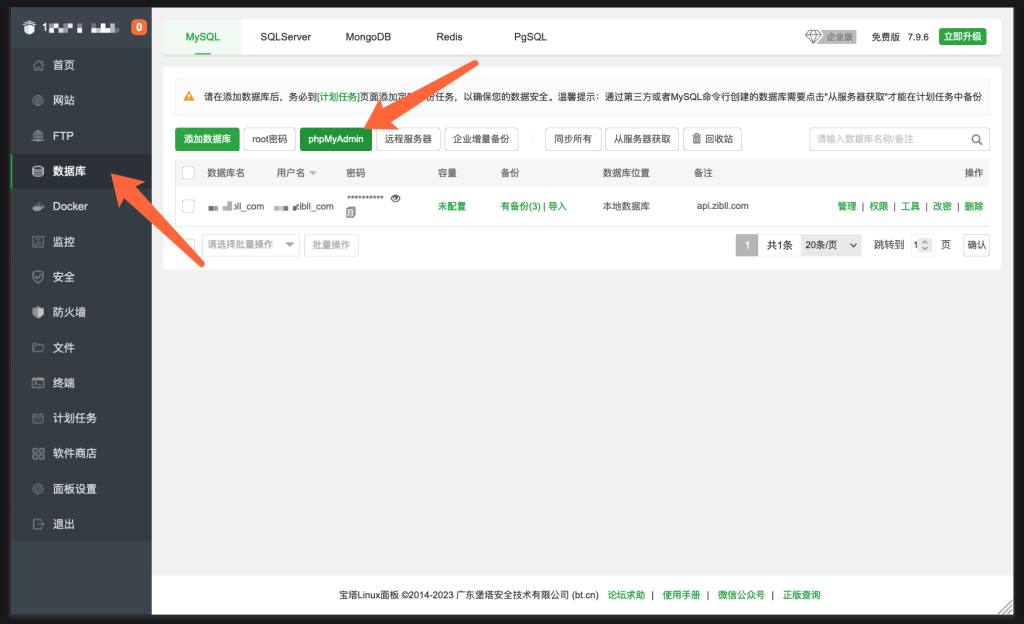This screenshot has height=624, width=1024.
Task: Open the 20条/页 page size dropdown
Action: click(830, 244)
